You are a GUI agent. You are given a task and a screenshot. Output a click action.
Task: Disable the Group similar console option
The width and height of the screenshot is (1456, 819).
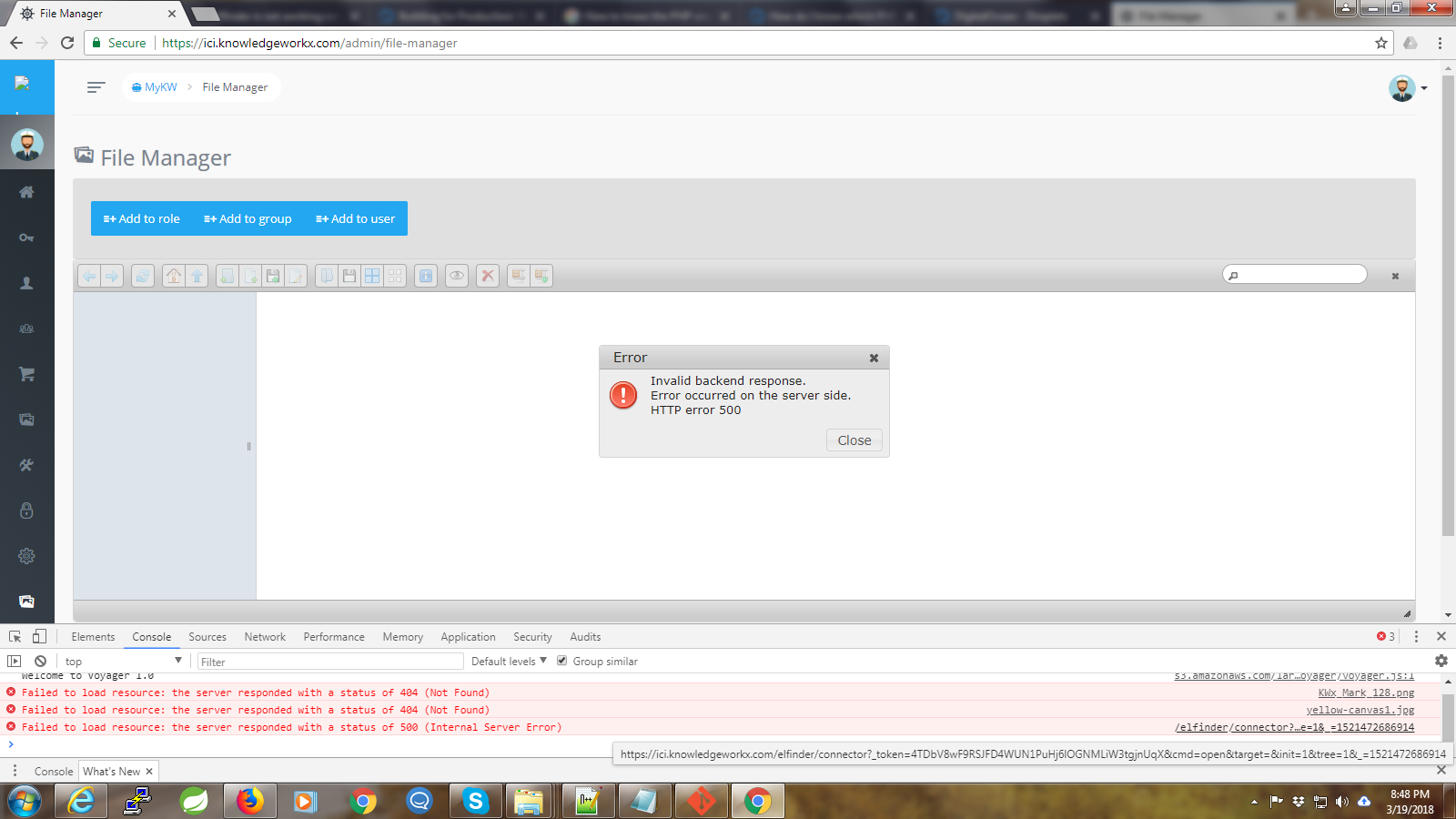pyautogui.click(x=562, y=661)
